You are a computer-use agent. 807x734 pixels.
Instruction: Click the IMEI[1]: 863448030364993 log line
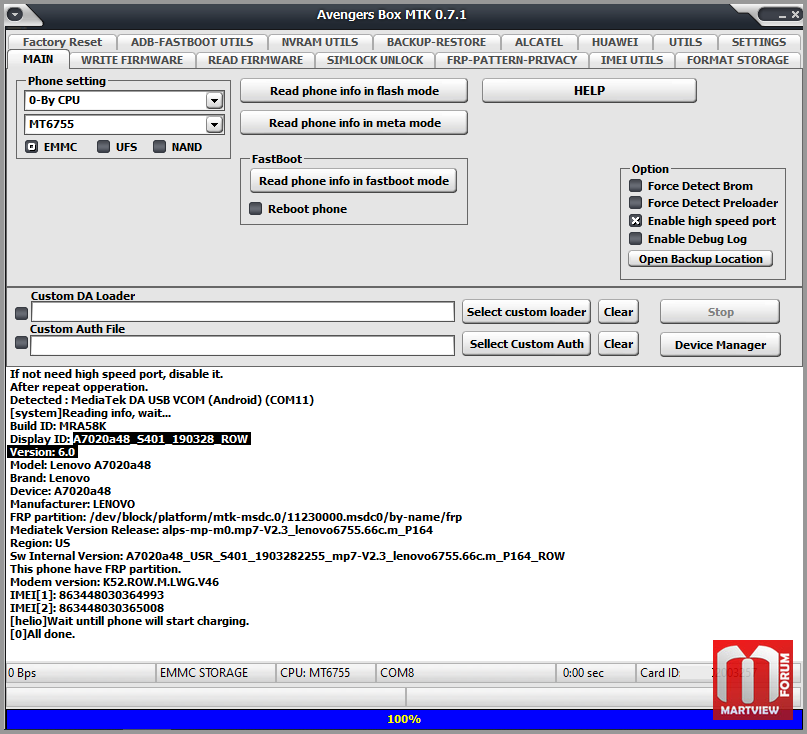tap(87, 595)
